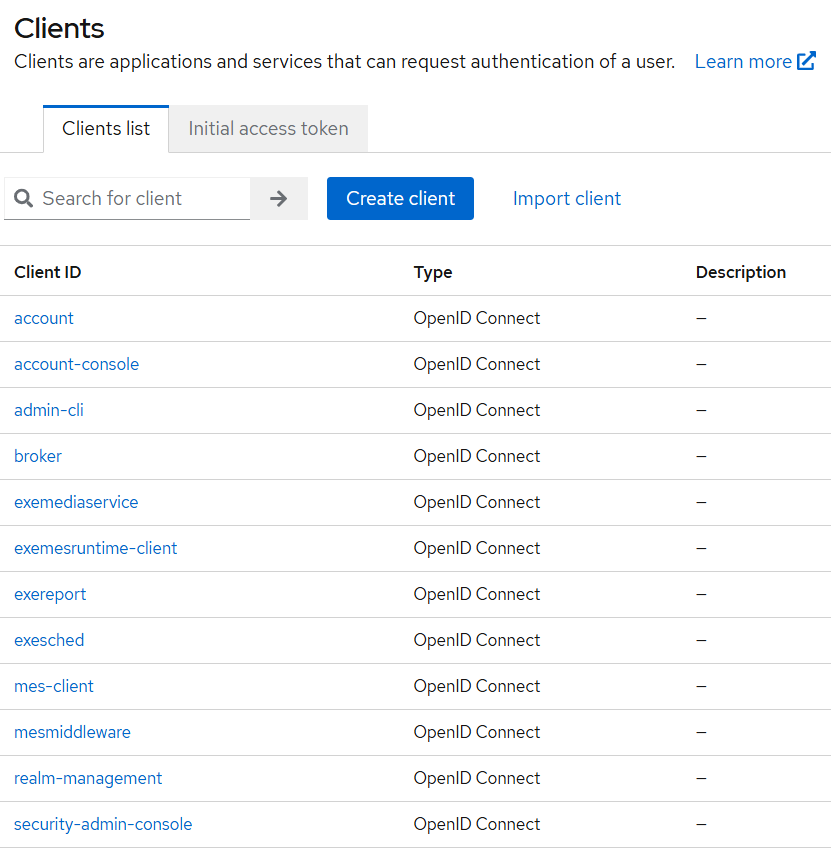View the exereport client
This screenshot has width=831, height=856.
[50, 594]
